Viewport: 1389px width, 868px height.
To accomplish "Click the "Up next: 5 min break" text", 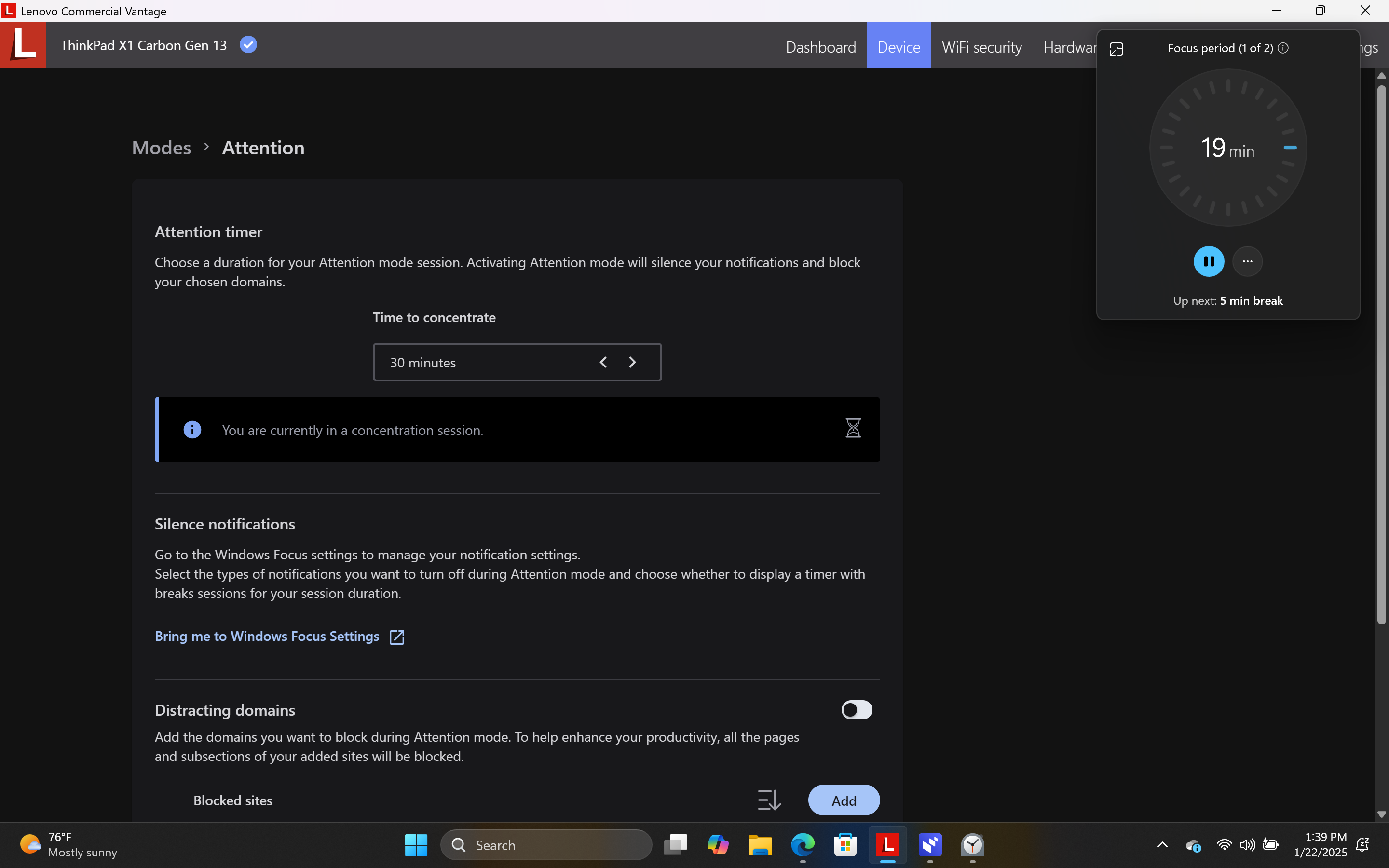I will click(x=1228, y=301).
